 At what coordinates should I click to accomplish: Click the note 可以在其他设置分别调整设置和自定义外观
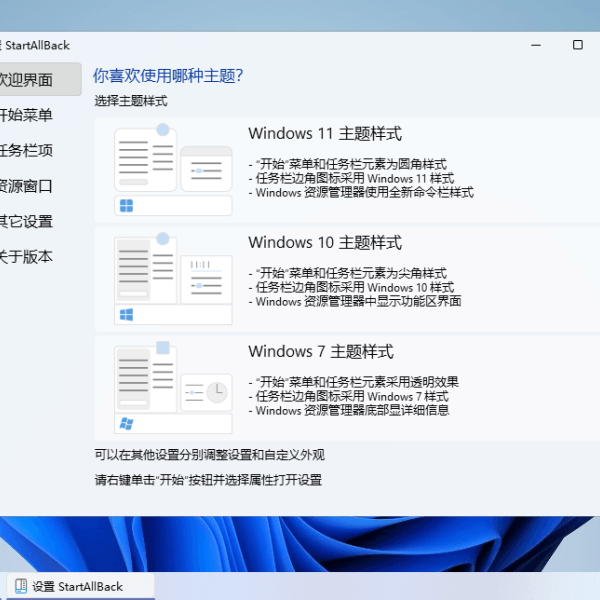[210, 455]
